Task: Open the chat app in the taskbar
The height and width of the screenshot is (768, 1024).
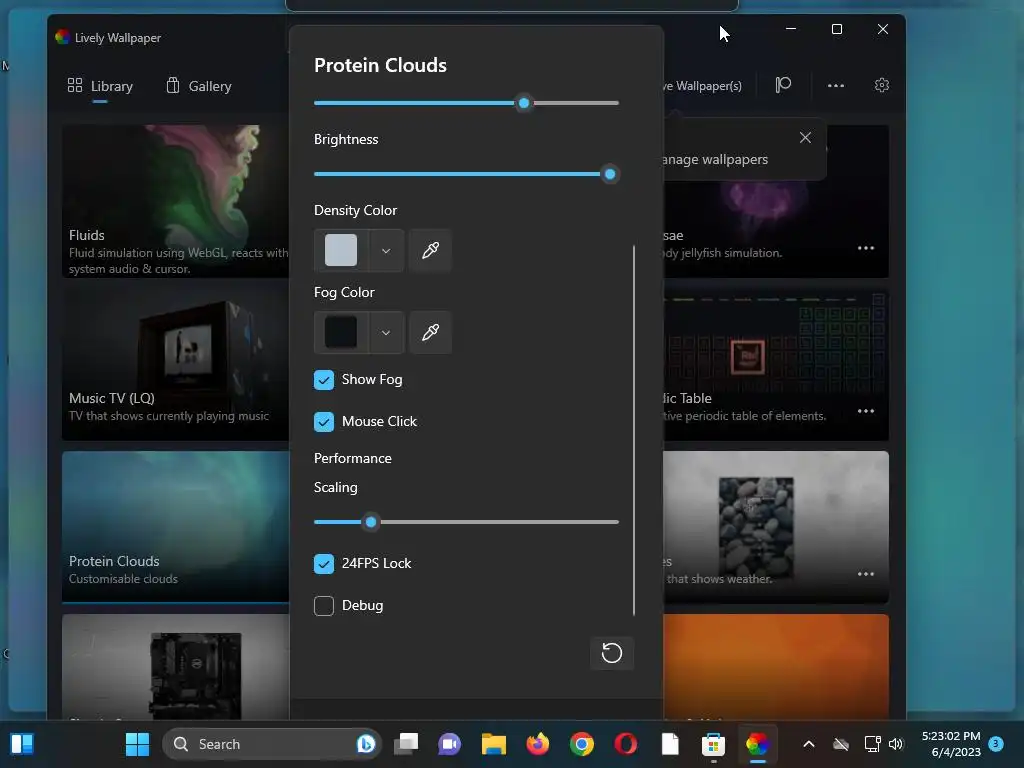Action: pyautogui.click(x=449, y=744)
